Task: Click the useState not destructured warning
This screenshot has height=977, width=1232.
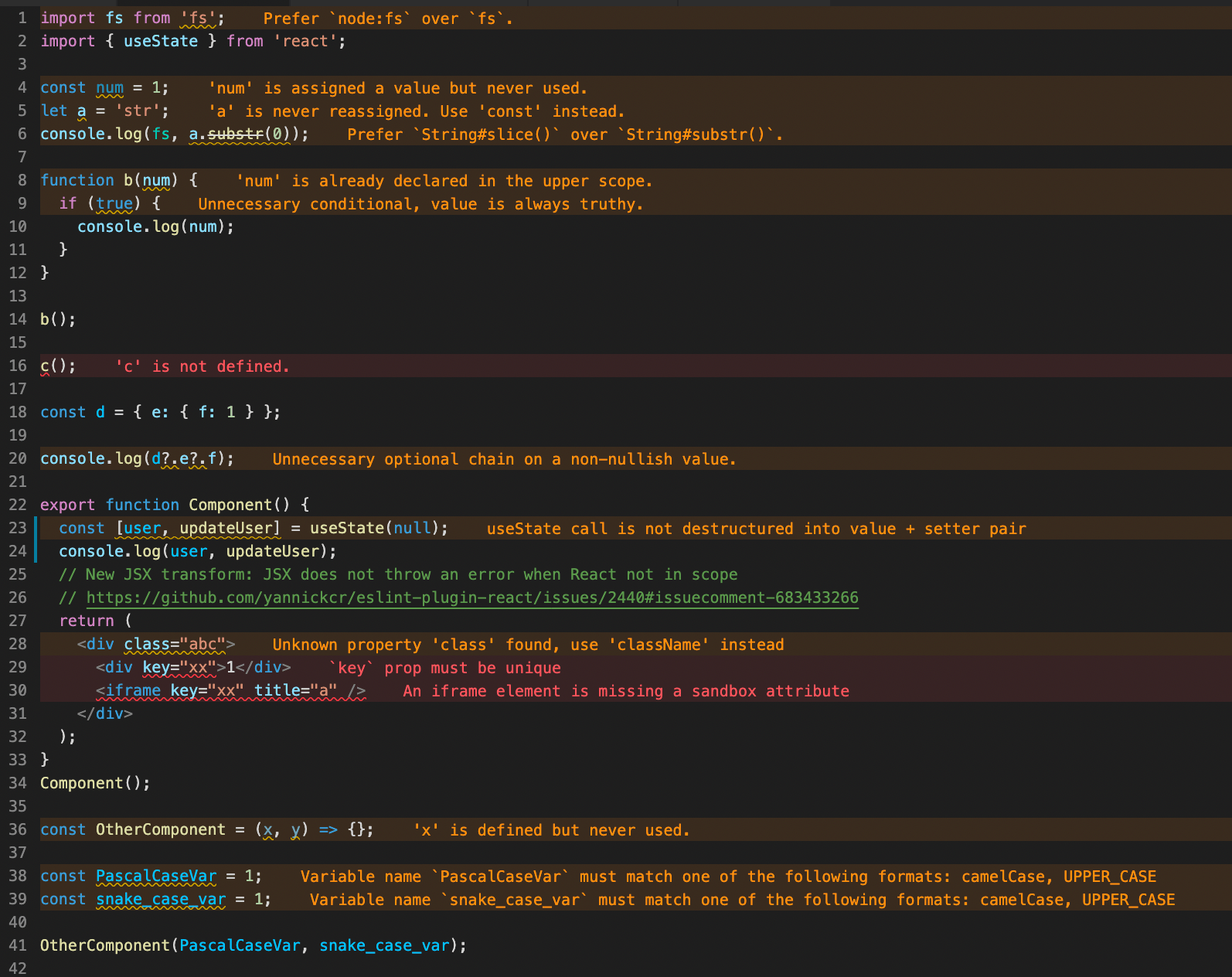Action: [x=757, y=529]
